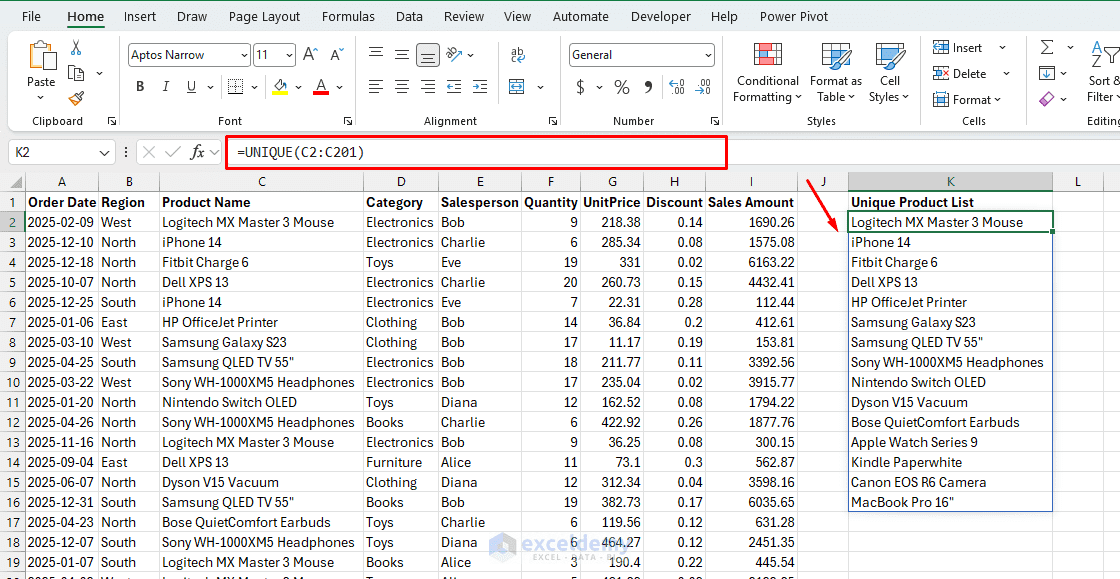Image resolution: width=1120 pixels, height=579 pixels.
Task: Click Decrease Decimal icon
Action: click(704, 87)
